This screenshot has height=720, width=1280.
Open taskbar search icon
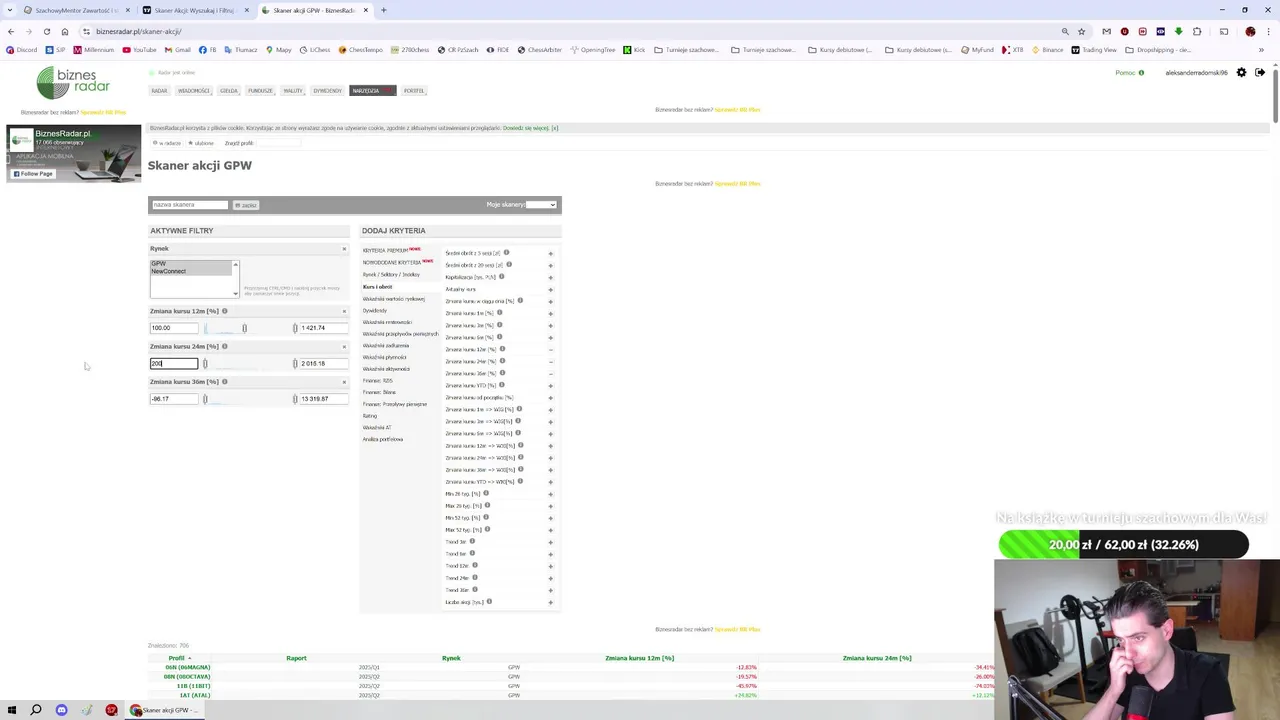click(36, 710)
